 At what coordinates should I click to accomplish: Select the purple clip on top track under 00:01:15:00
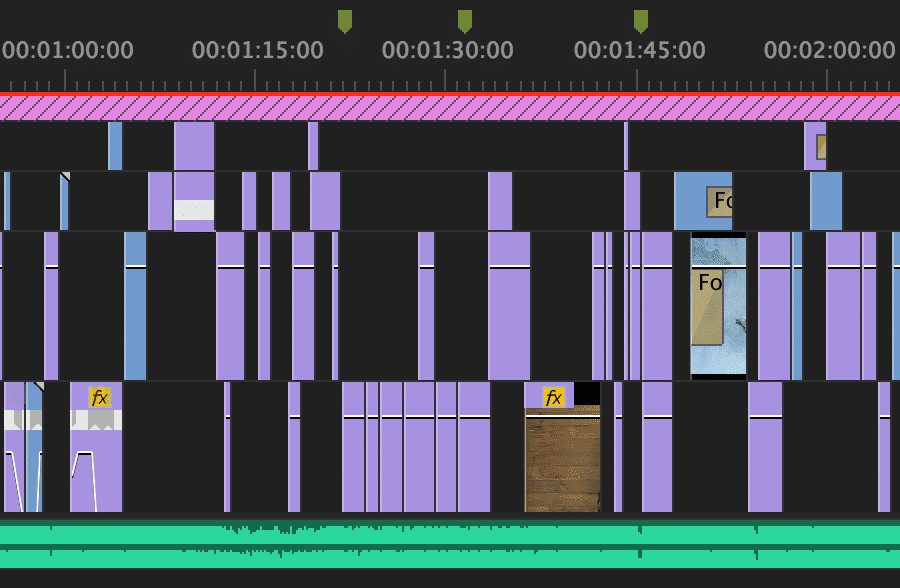pyautogui.click(x=194, y=146)
